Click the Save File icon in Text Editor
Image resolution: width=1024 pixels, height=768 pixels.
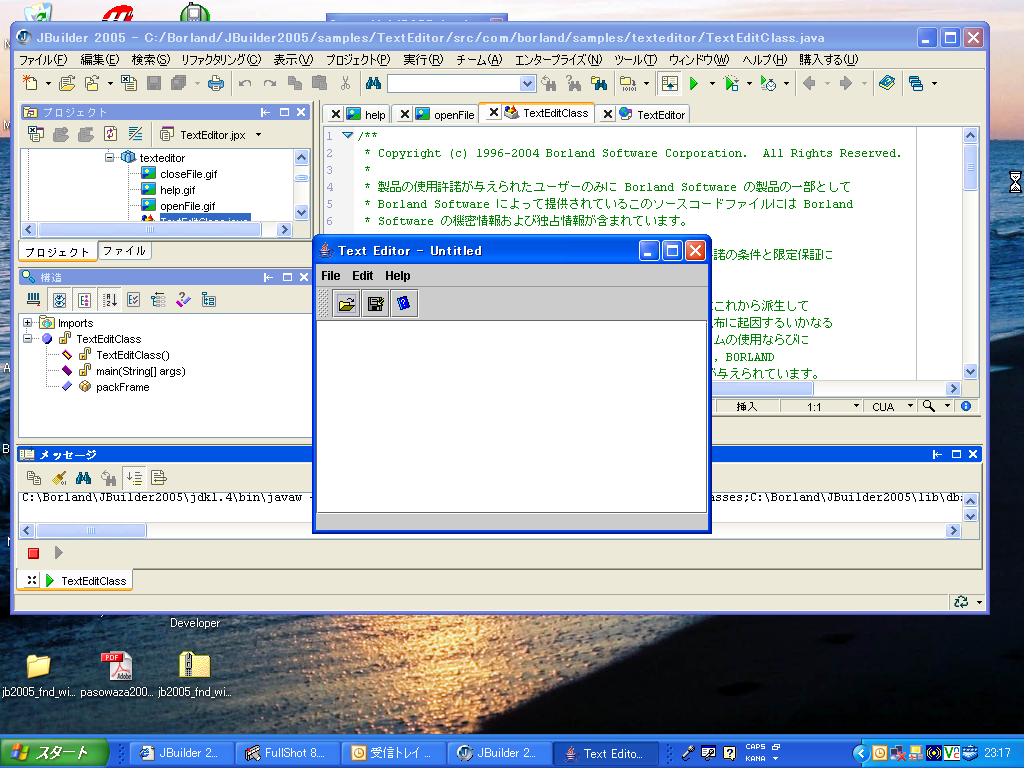pyautogui.click(x=375, y=304)
